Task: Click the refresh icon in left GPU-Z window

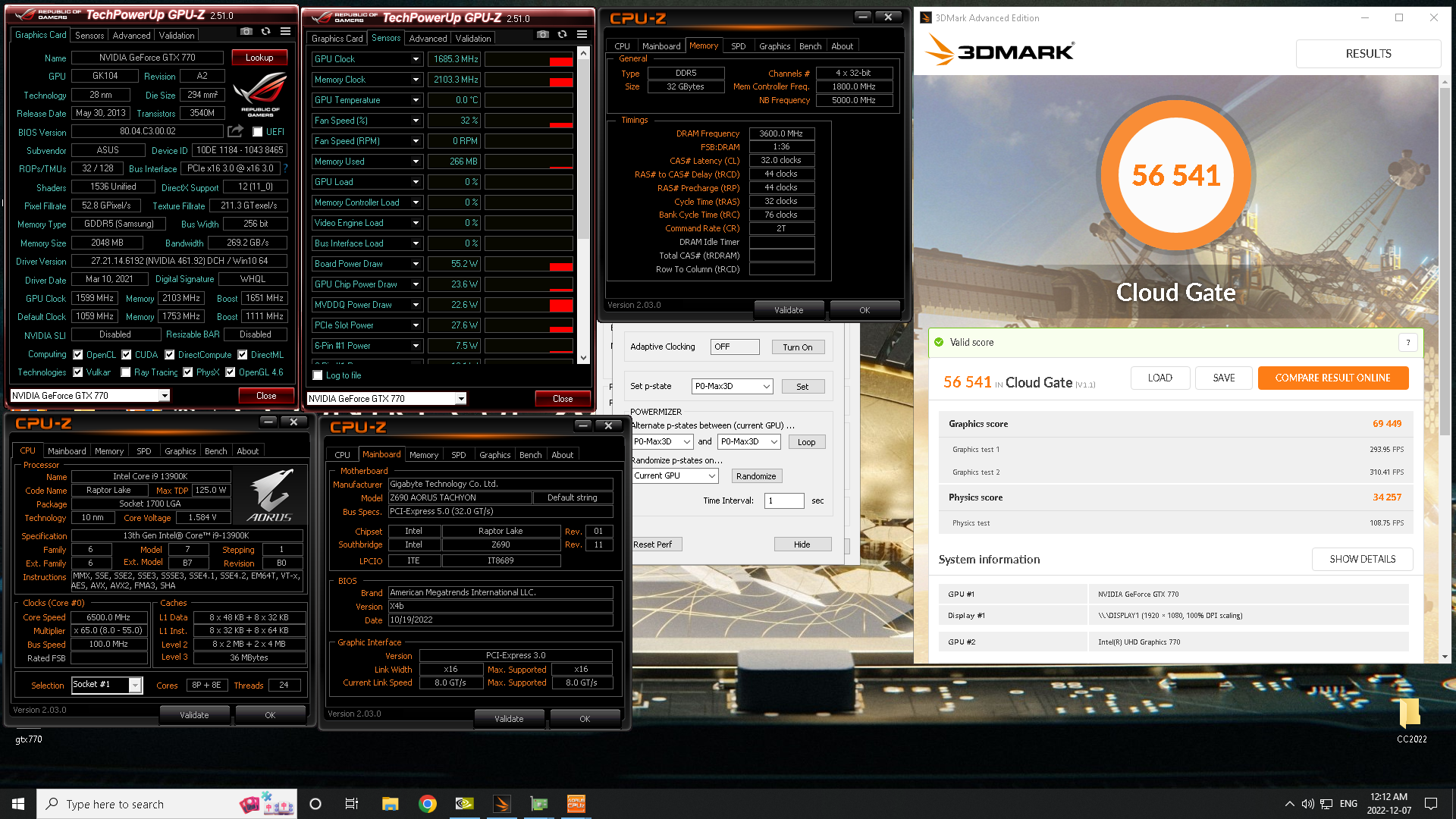Action: pyautogui.click(x=265, y=32)
